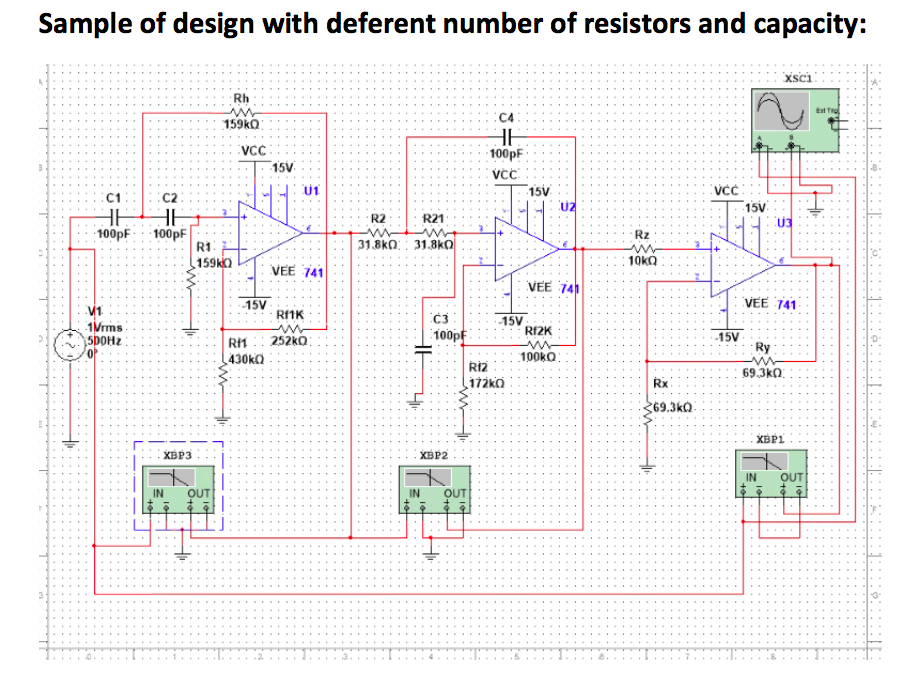The width and height of the screenshot is (902, 674).
Task: Click channel B input on the oscilloscope
Action: pyautogui.click(x=791, y=145)
